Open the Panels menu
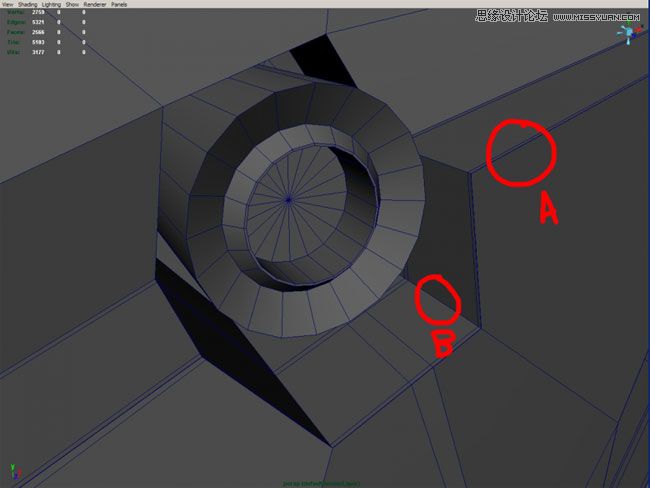650x488 pixels. 119,4
